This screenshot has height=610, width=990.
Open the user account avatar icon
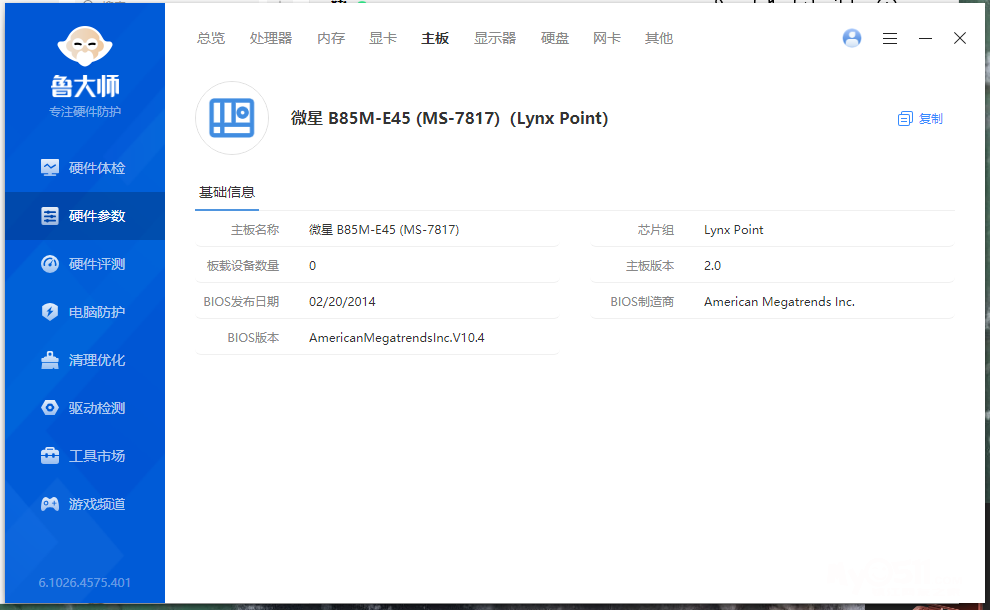point(852,38)
